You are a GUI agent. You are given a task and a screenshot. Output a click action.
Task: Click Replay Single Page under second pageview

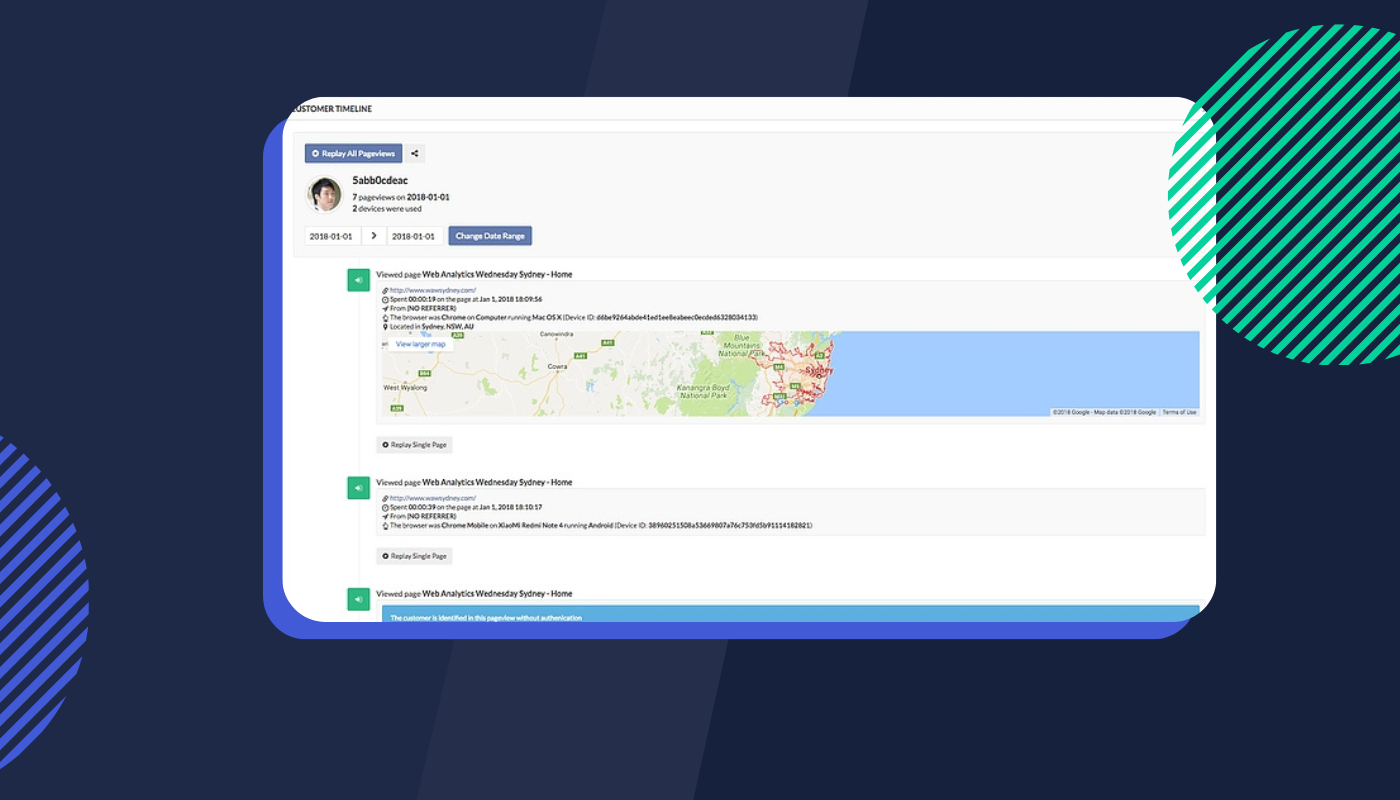tap(413, 556)
